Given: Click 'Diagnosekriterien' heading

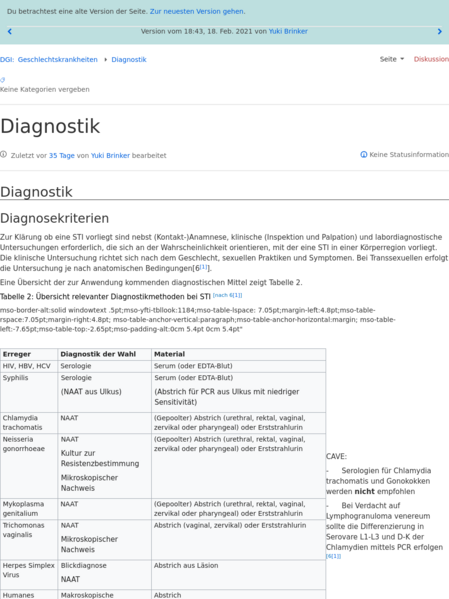Looking at the screenshot, I should point(55,218).
